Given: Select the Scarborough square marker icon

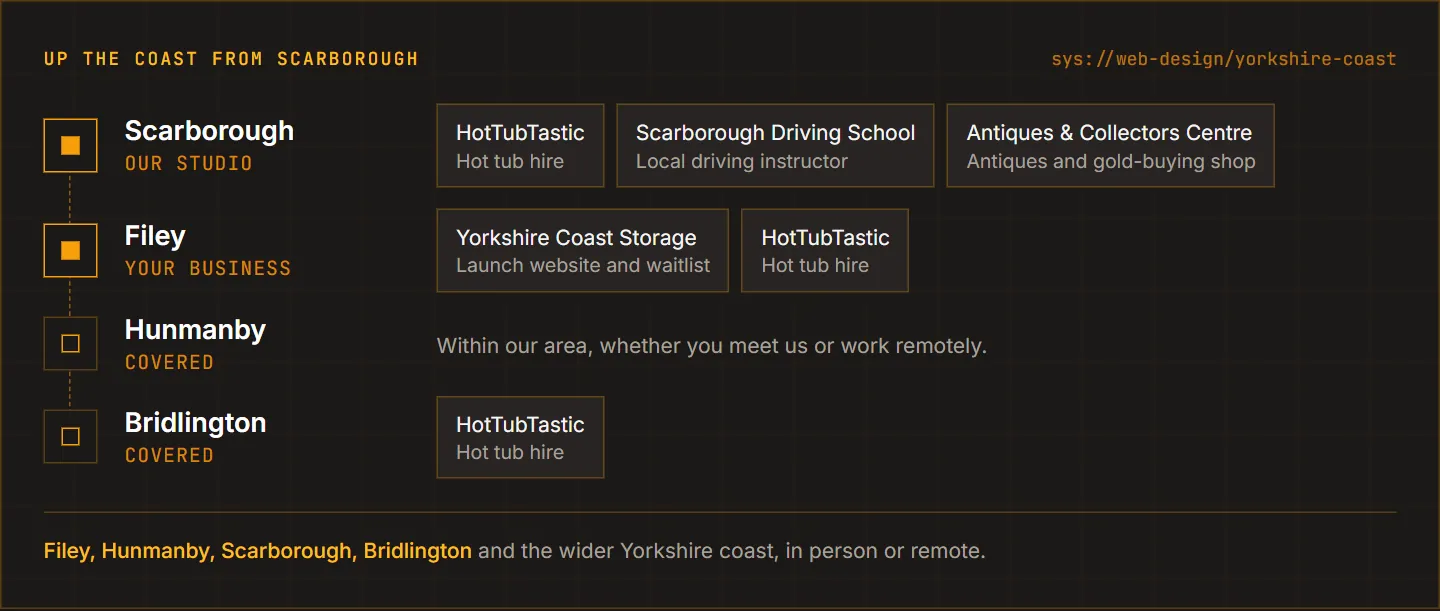Looking at the screenshot, I should click(70, 145).
